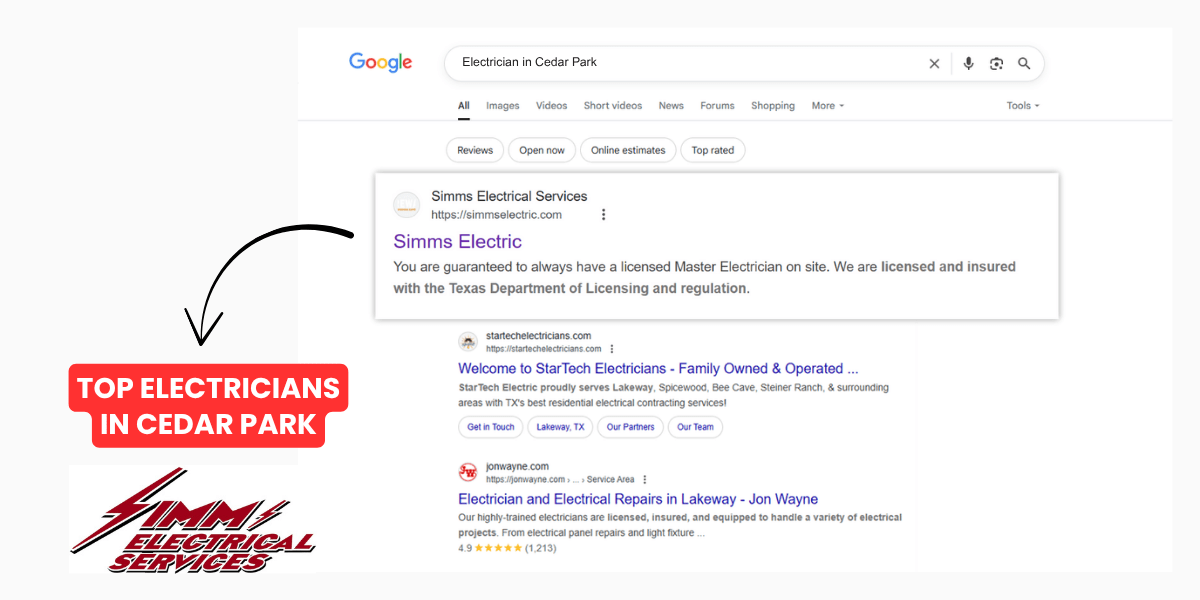Open Welcome to StarTech Electricians result
This screenshot has width=1200, height=600.
658,369
